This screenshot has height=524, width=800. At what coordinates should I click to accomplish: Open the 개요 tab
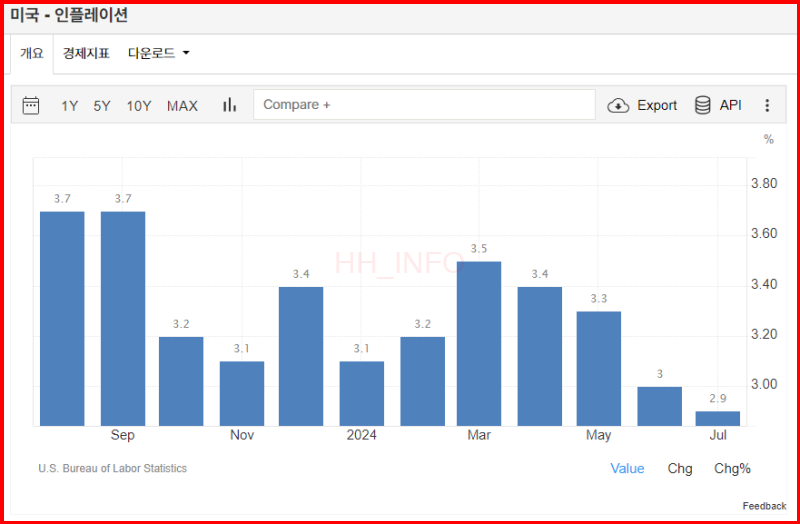[x=32, y=53]
